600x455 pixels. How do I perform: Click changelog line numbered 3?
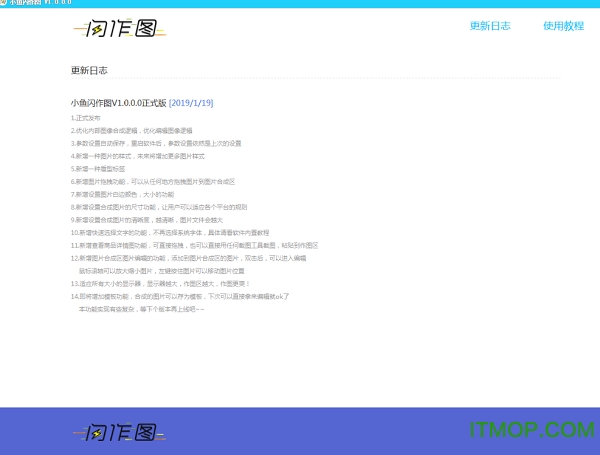point(156,143)
